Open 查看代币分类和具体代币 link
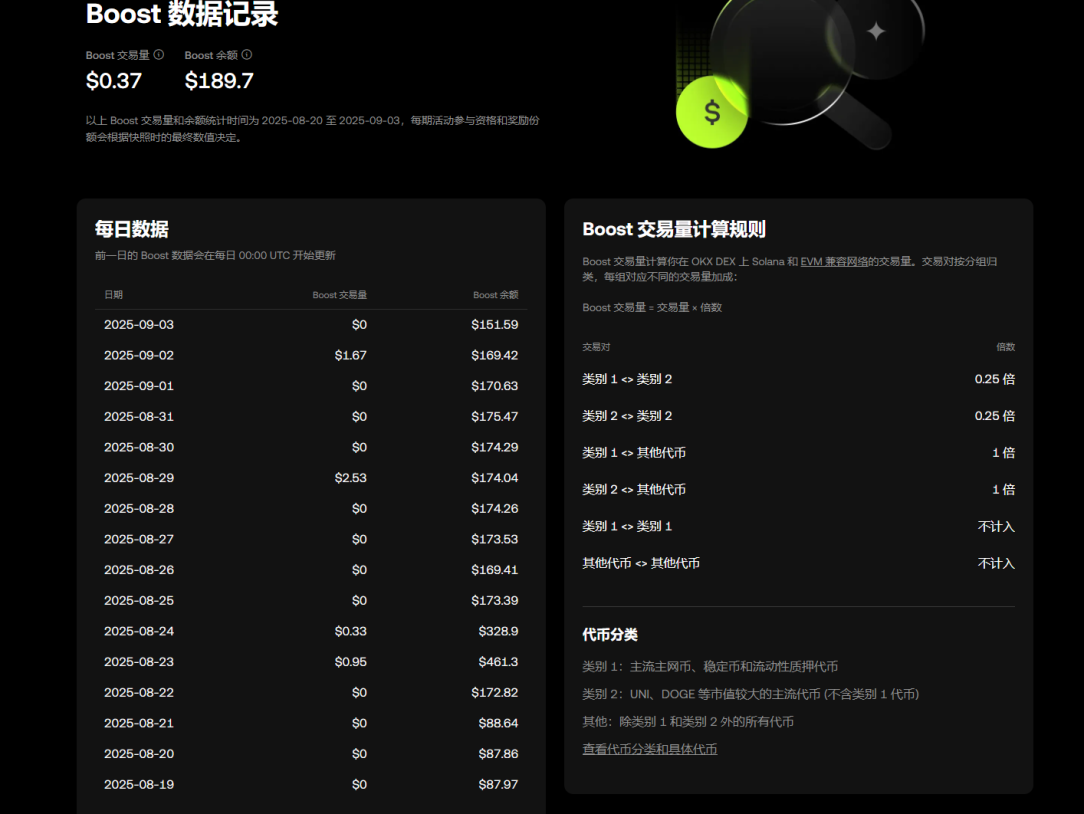Screen dimensions: 1084x814 [649, 748]
